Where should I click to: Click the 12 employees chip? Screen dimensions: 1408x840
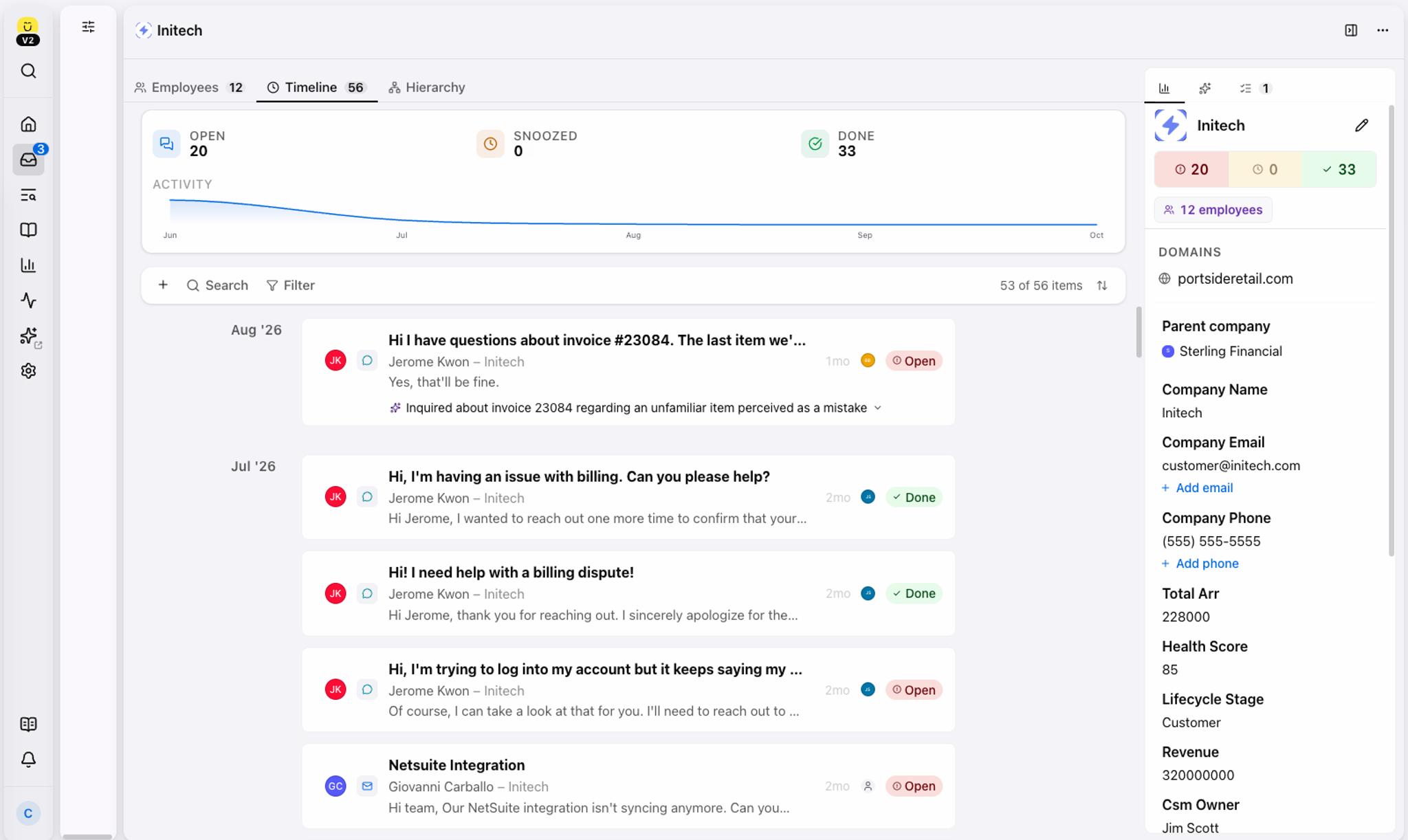coord(1213,210)
